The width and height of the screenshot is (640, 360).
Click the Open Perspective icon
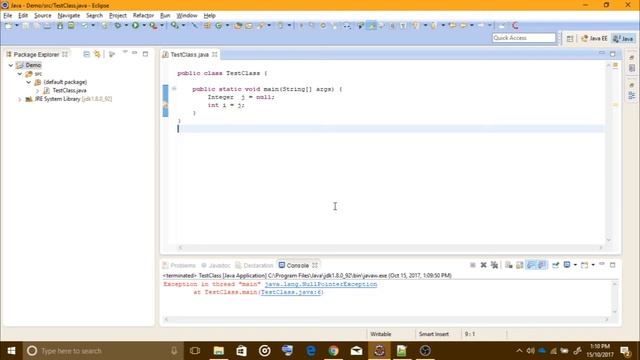[570, 38]
